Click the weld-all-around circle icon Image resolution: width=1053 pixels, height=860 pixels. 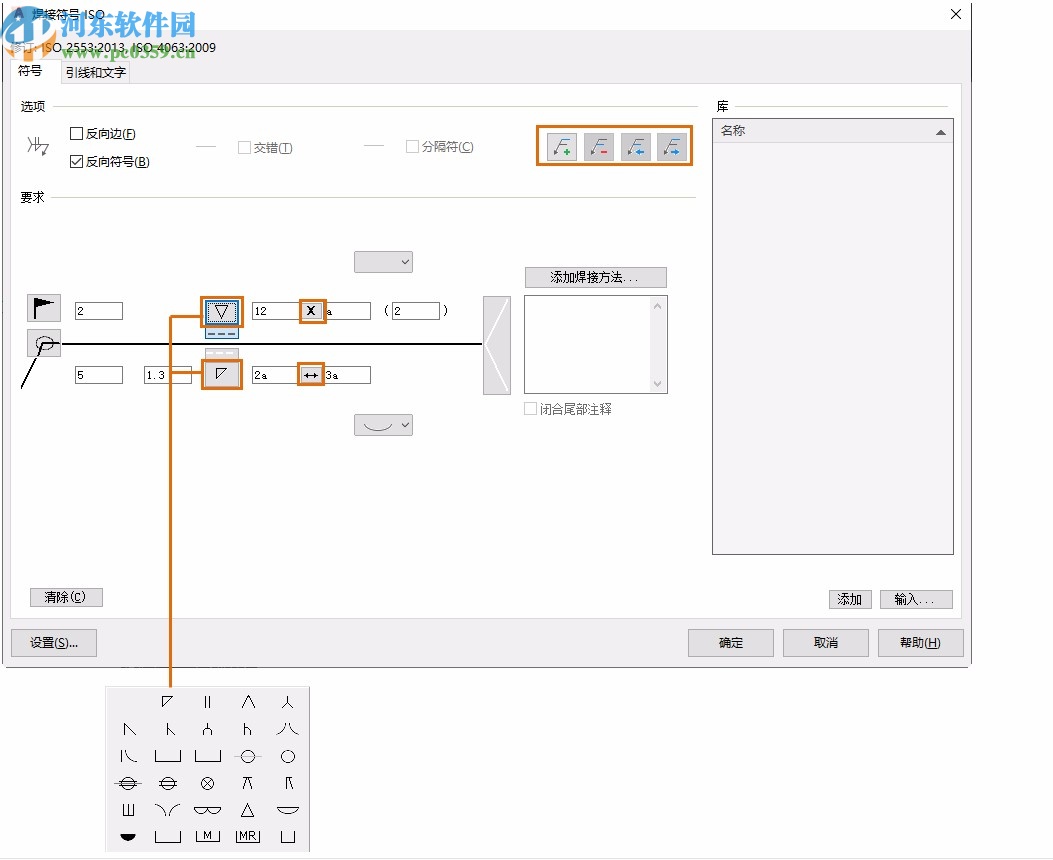click(x=43, y=343)
